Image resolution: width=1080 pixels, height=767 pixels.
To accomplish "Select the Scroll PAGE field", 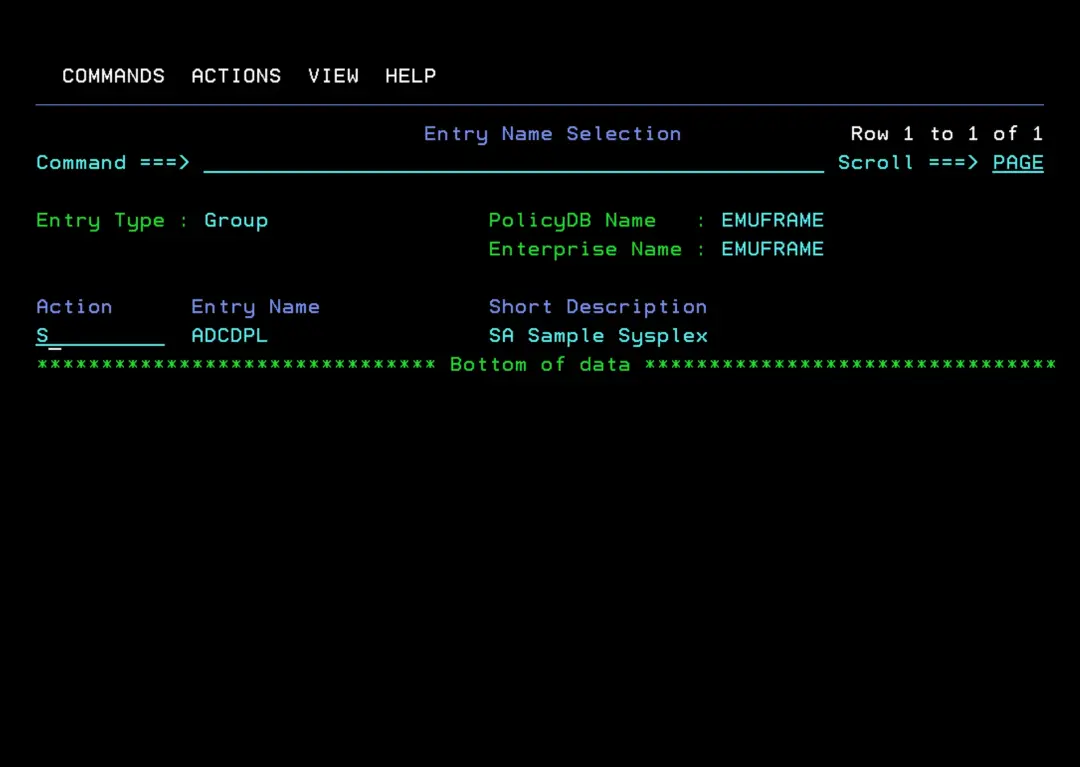I will (1018, 163).
